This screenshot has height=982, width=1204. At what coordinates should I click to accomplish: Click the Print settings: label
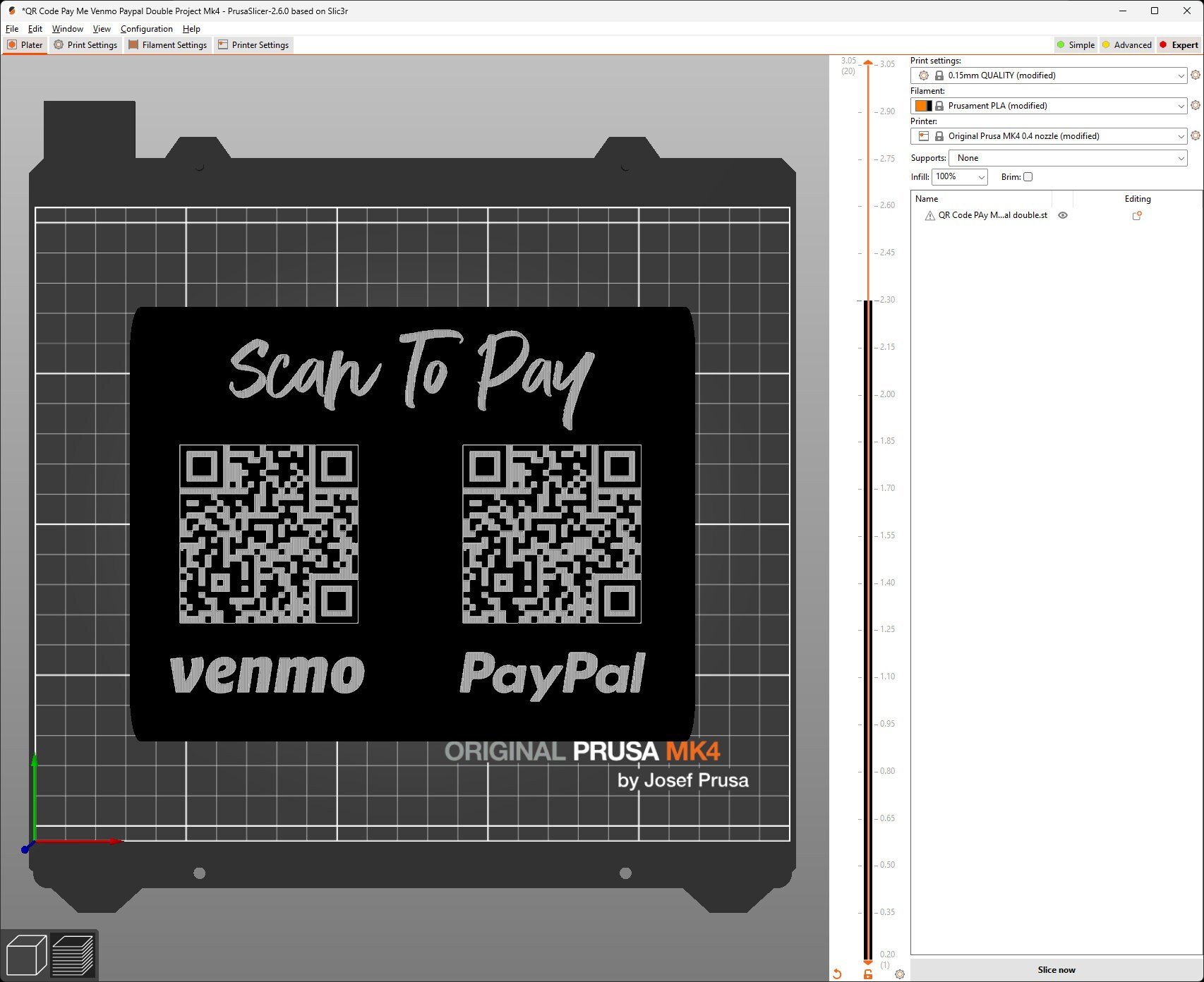pyautogui.click(x=935, y=61)
